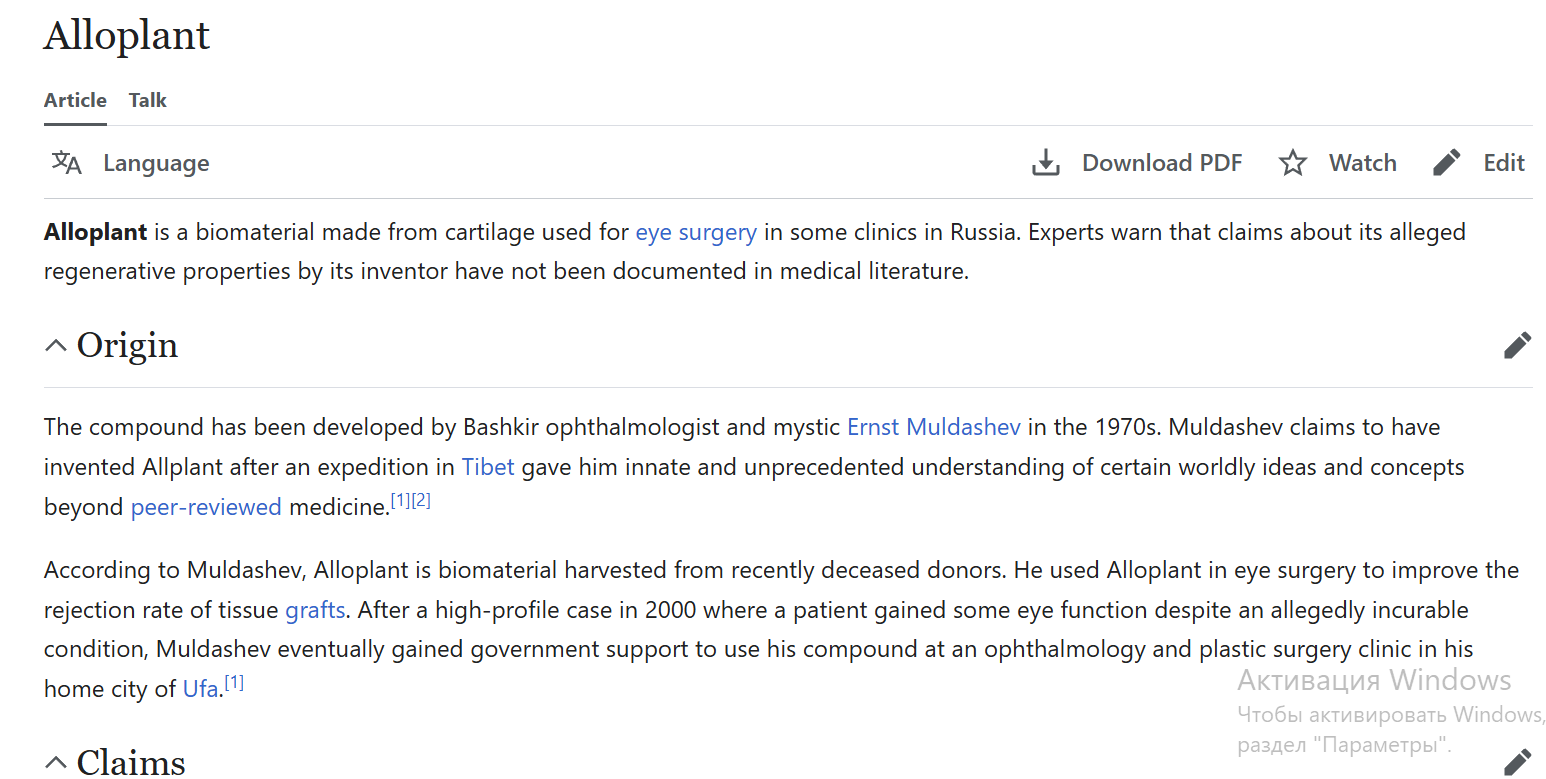The height and width of the screenshot is (779, 1546).
Task: Open the peer-reviewed link
Action: click(x=206, y=507)
